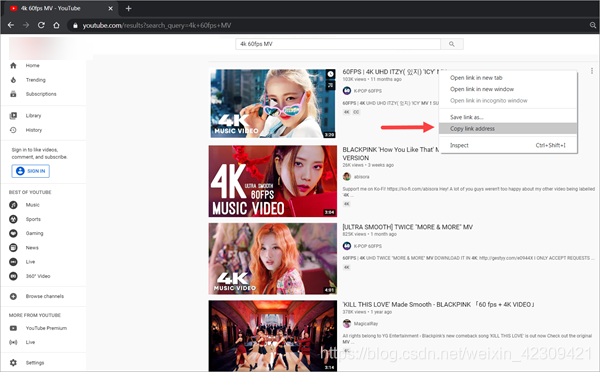Click the Gaming icon under Best of YouTube
Image resolution: width=600 pixels, height=372 pixels.
coord(13,233)
